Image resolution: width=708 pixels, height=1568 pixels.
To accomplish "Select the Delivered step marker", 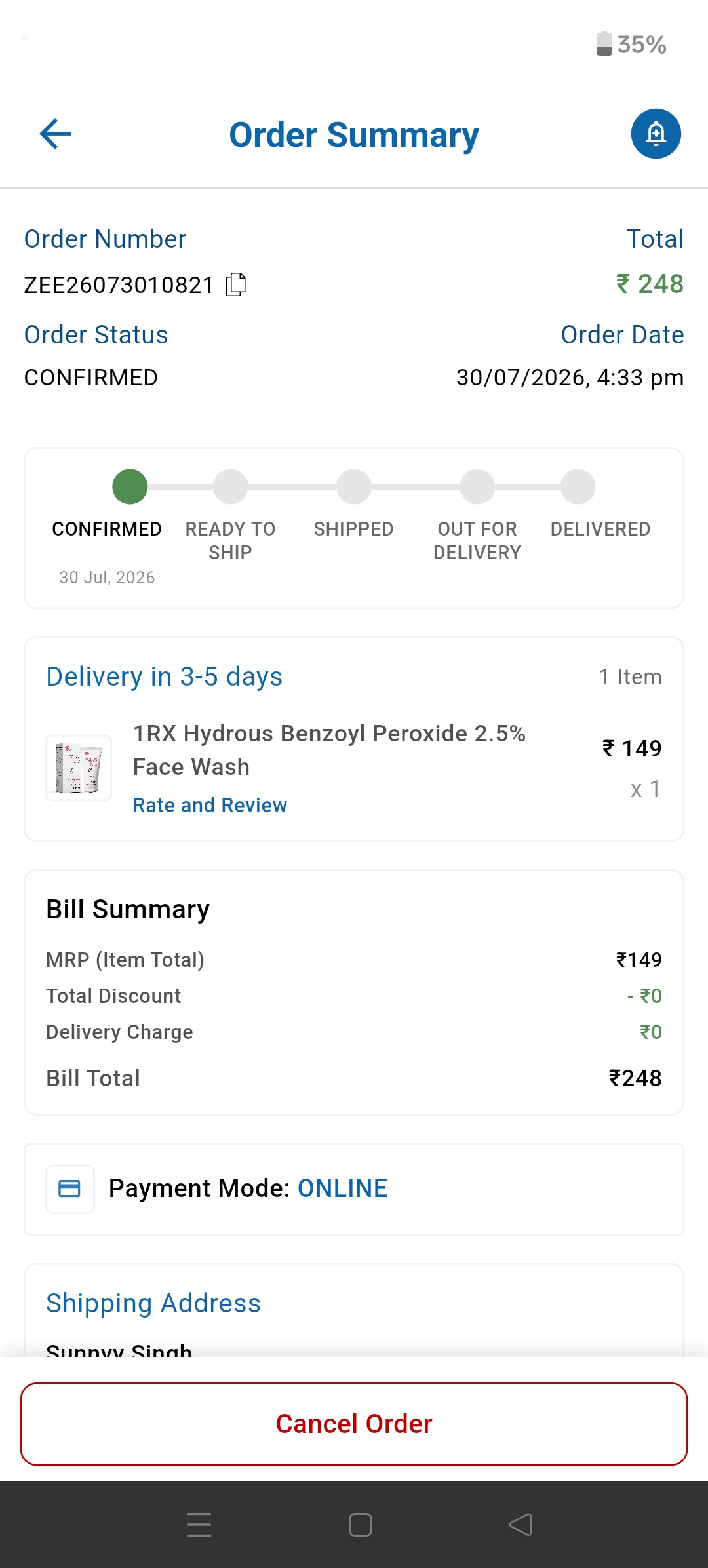I will (578, 486).
